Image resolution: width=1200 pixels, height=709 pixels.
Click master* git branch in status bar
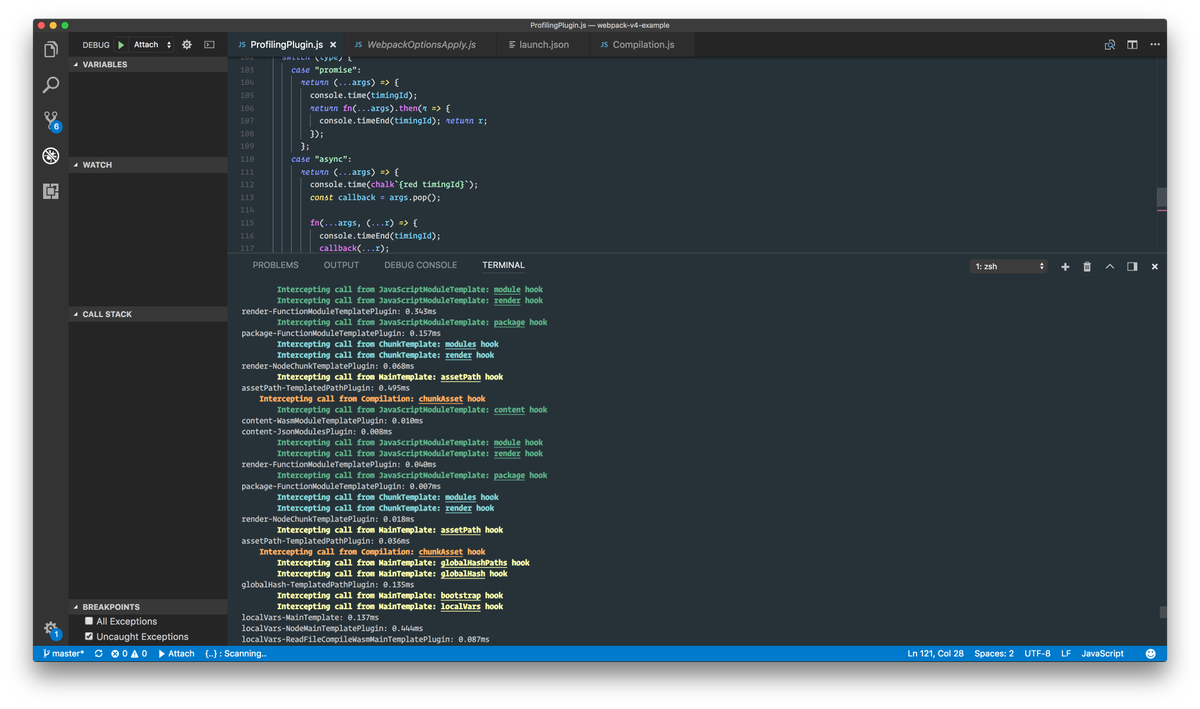pos(62,653)
